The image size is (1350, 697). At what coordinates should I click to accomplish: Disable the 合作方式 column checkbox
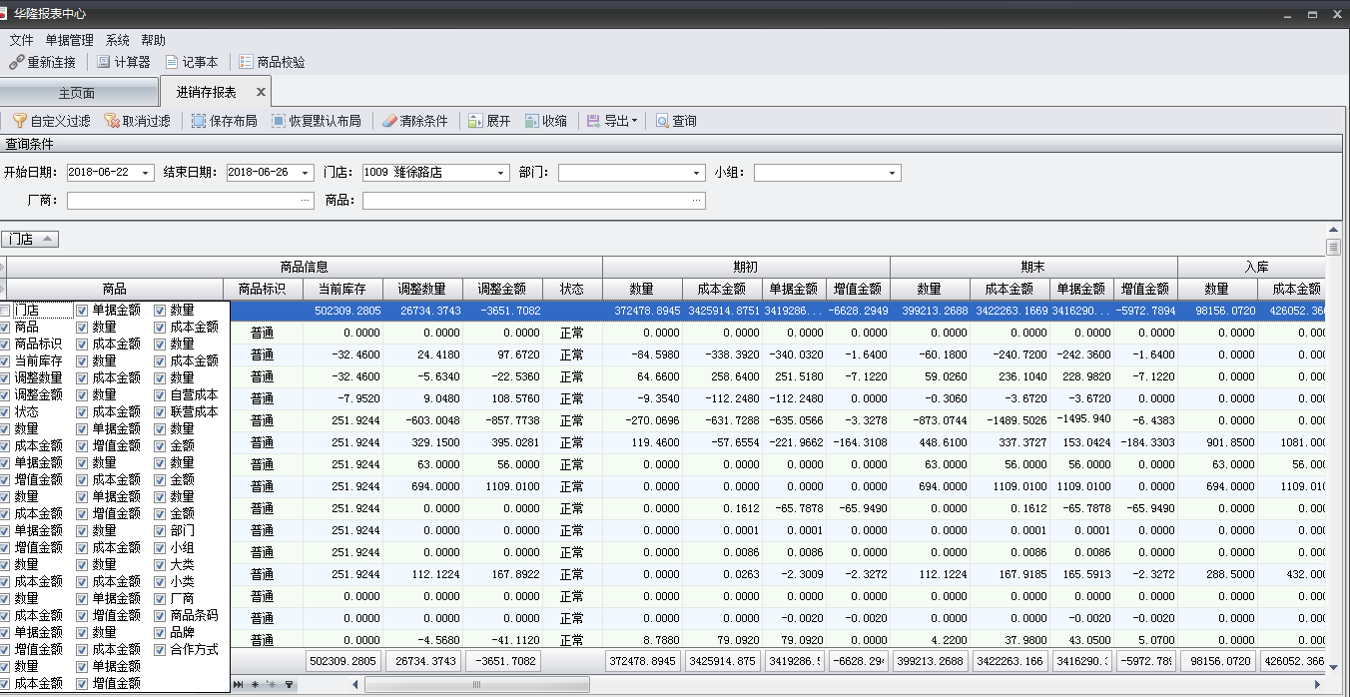160,650
